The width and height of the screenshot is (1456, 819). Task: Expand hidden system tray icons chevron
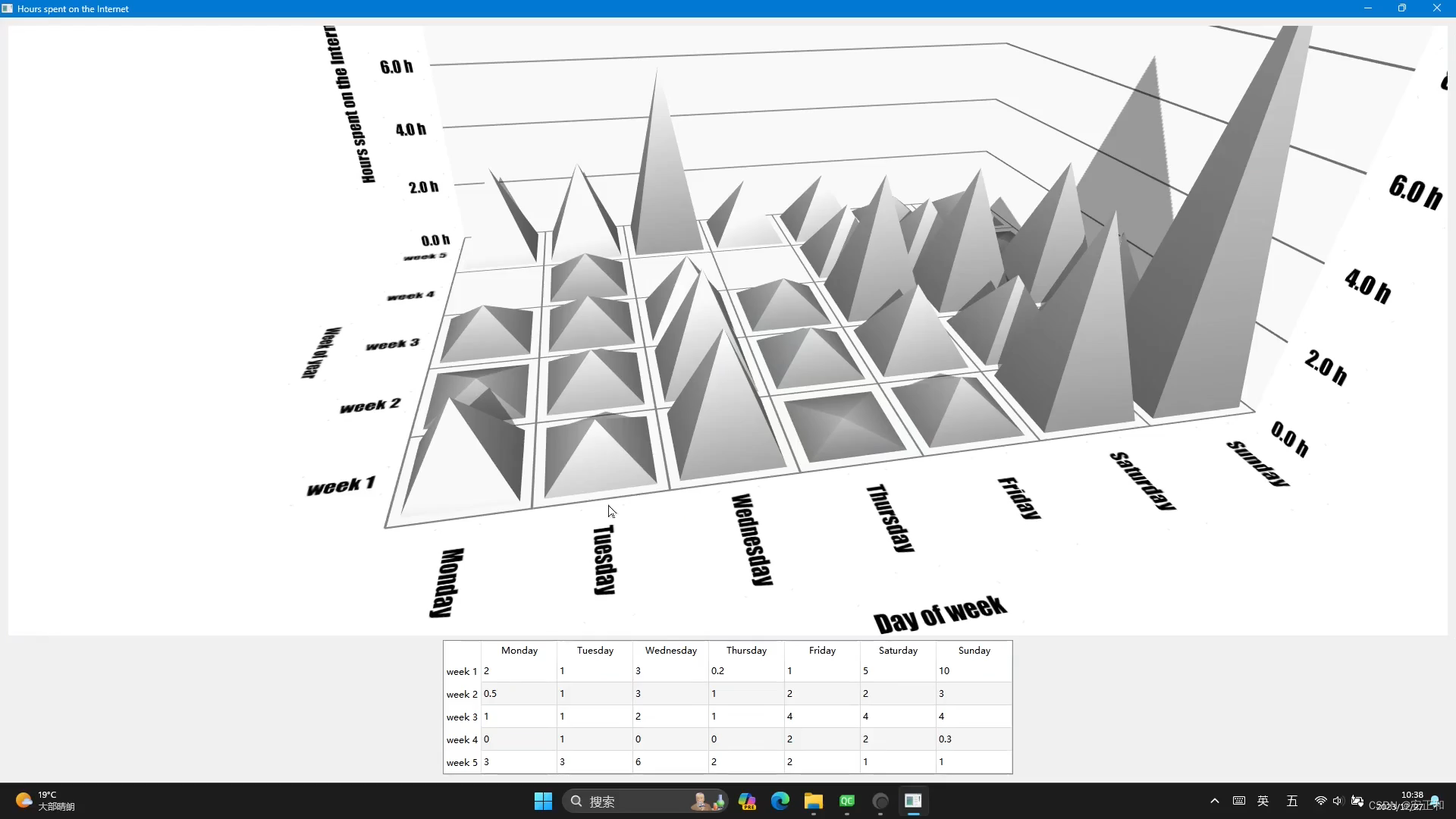click(1215, 802)
